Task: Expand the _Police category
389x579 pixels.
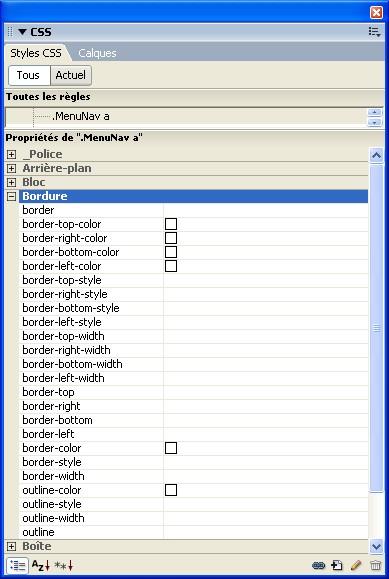Action: 11,154
